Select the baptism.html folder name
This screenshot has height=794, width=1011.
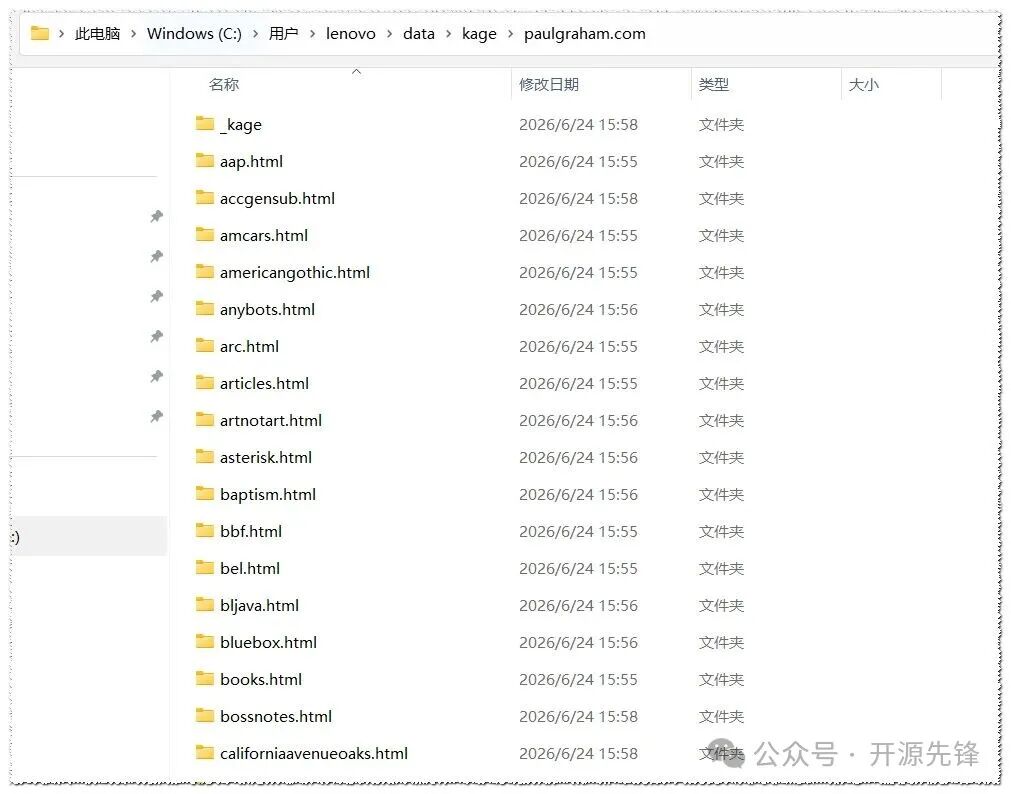[268, 495]
